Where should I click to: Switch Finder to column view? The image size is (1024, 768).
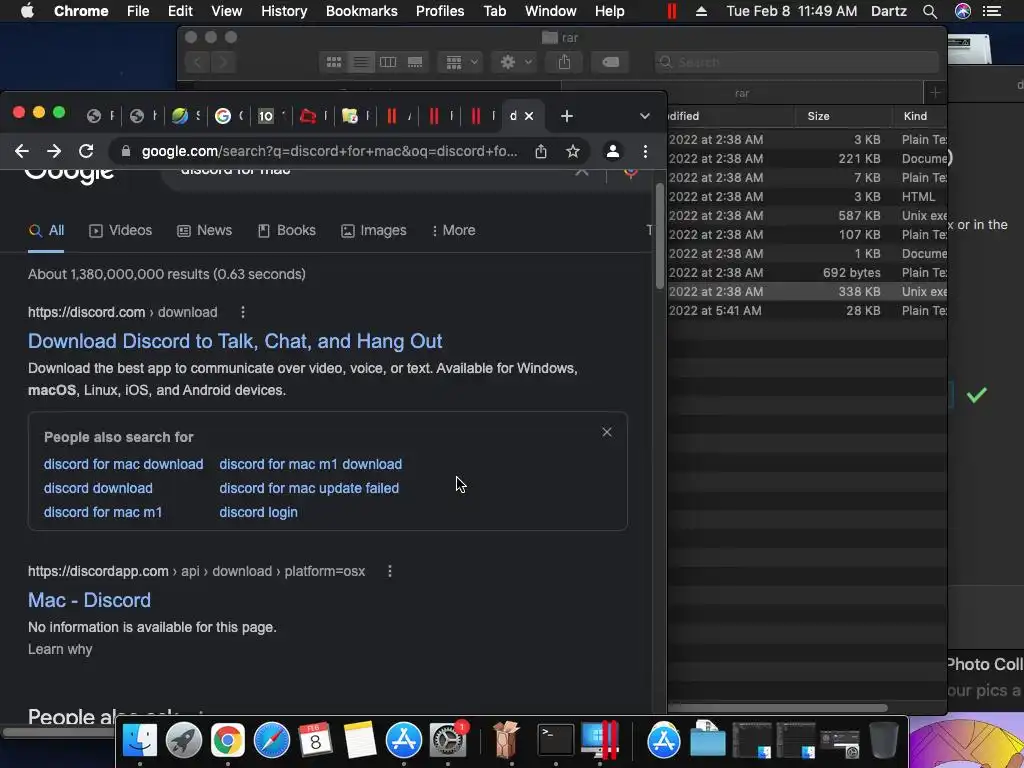coord(388,62)
